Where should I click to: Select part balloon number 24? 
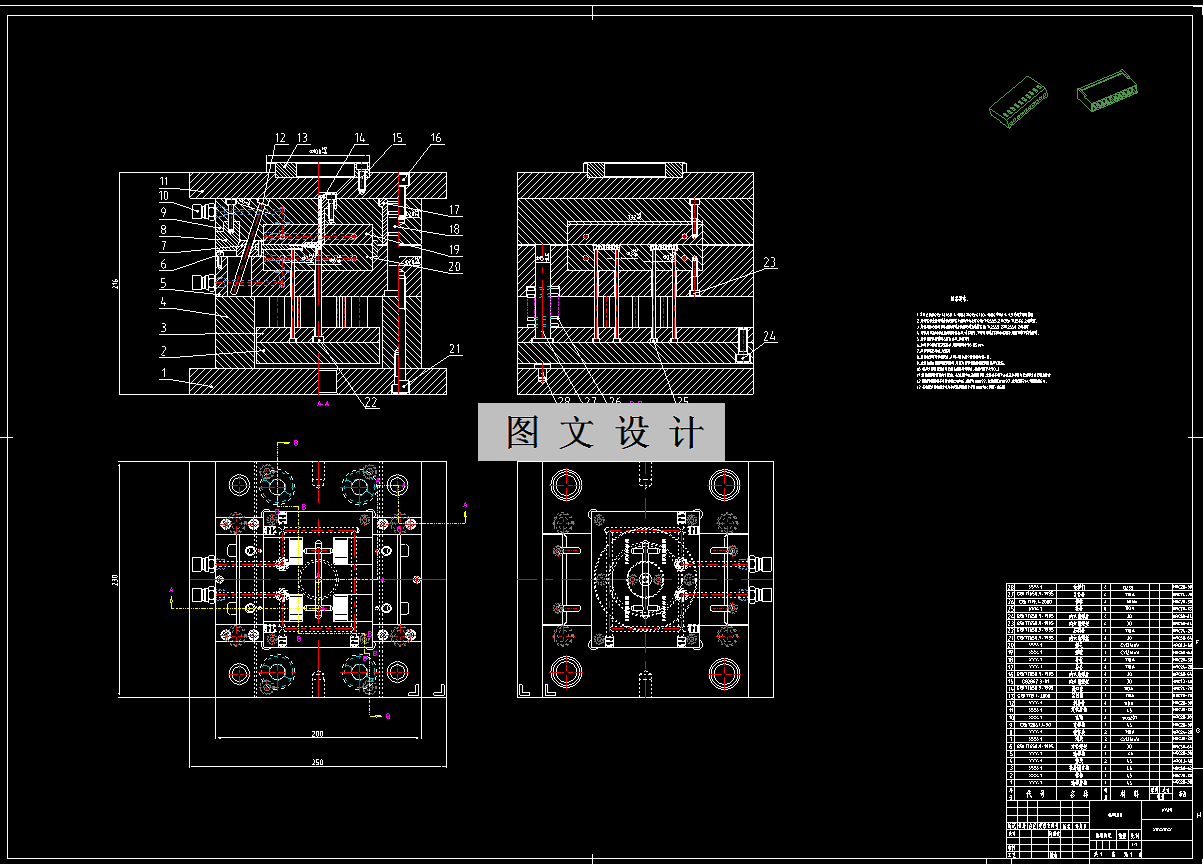[x=769, y=336]
